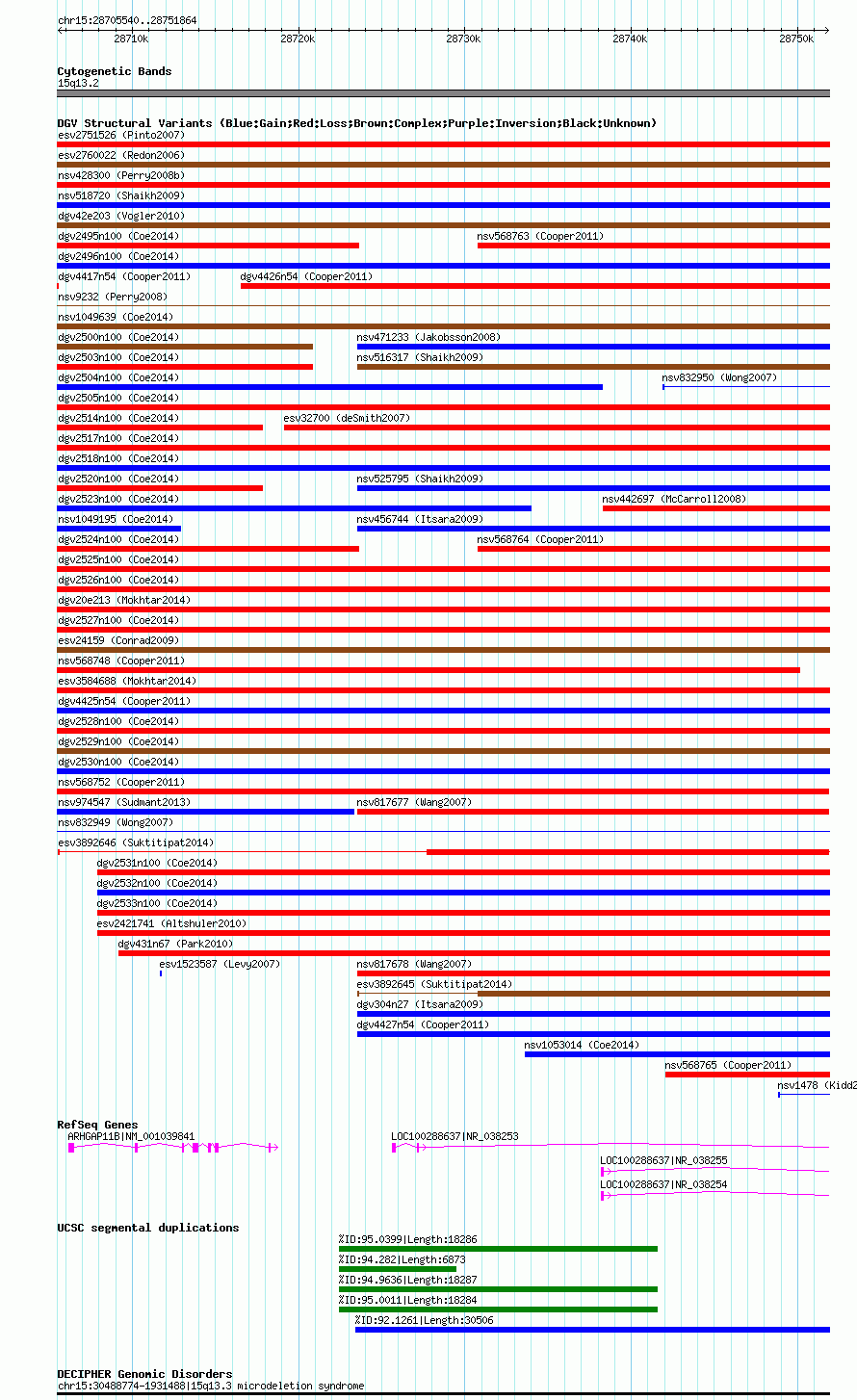
Task: Click variant label nsv568764 (Cooper2011)
Action: coord(540,539)
